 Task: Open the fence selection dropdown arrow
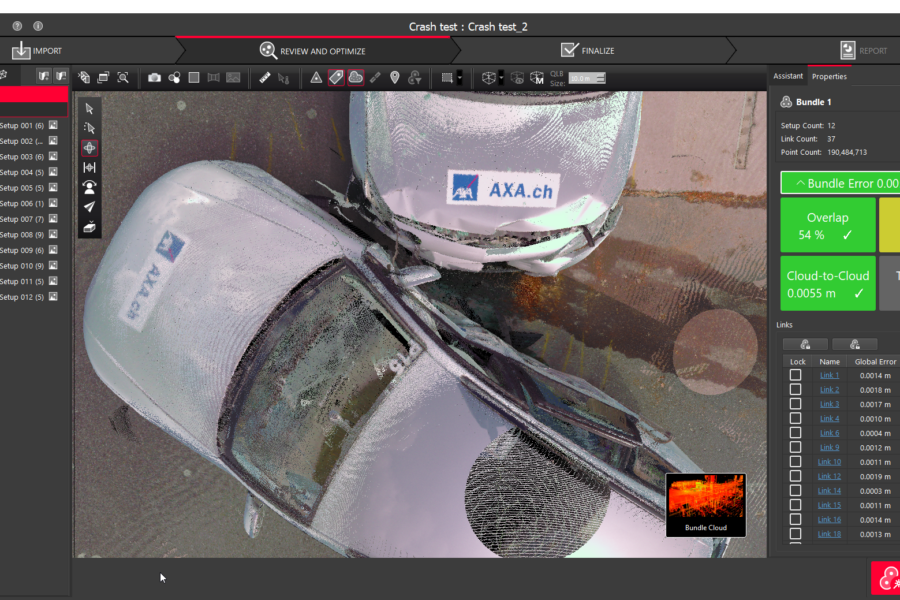(459, 78)
